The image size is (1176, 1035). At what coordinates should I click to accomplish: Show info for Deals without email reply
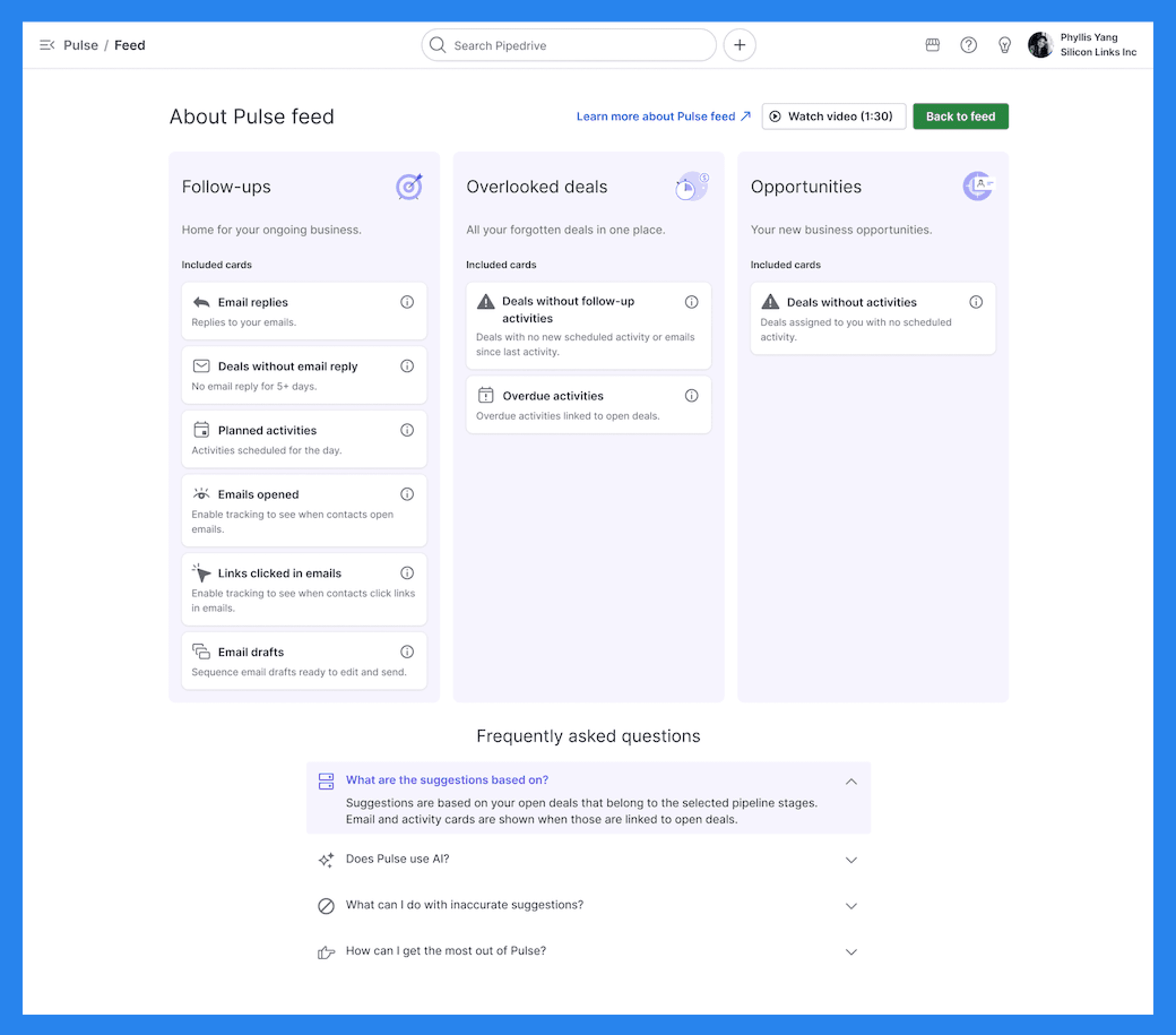point(407,366)
